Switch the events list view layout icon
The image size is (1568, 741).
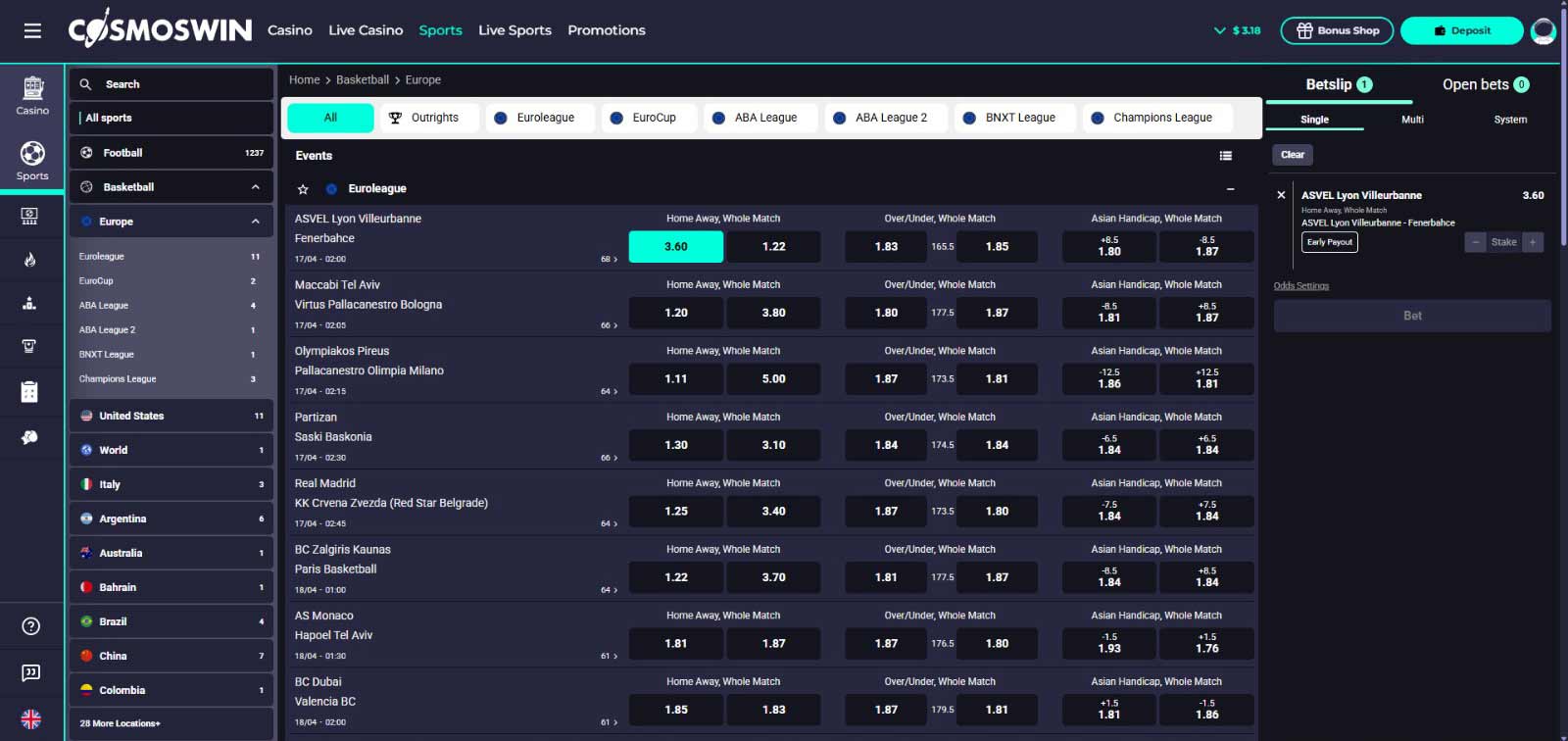1225,156
